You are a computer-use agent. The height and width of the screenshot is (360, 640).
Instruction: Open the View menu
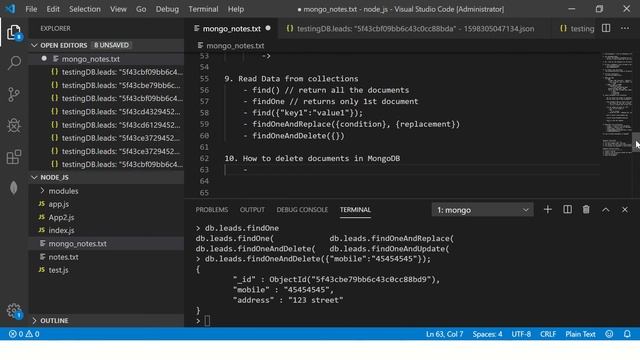(118, 9)
